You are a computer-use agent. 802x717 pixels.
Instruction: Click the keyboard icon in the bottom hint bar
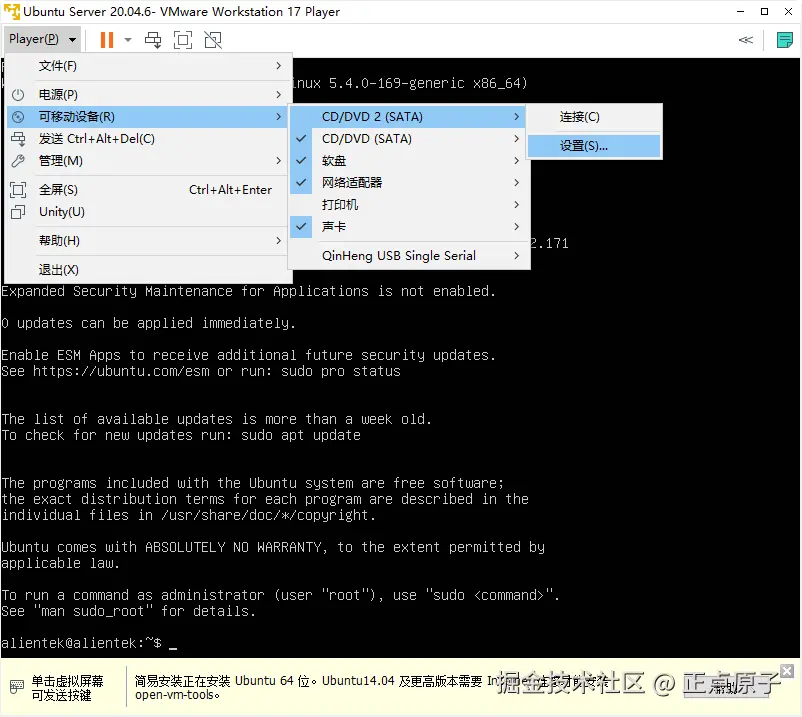(x=17, y=686)
